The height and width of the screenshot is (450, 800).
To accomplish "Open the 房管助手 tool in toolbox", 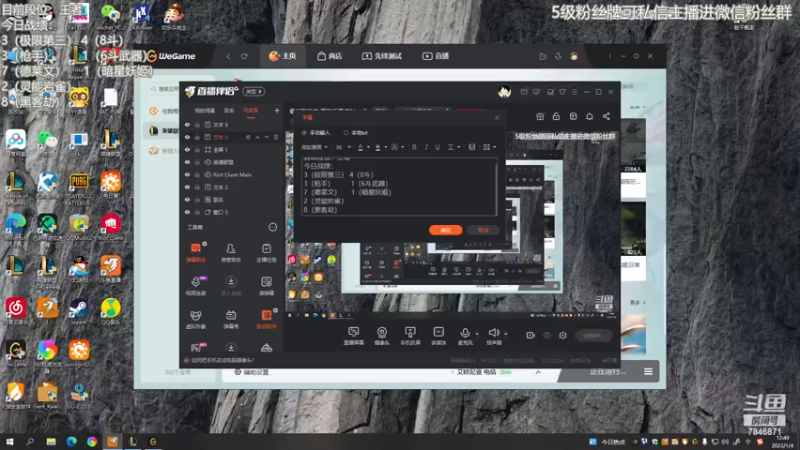I will 231,253.
